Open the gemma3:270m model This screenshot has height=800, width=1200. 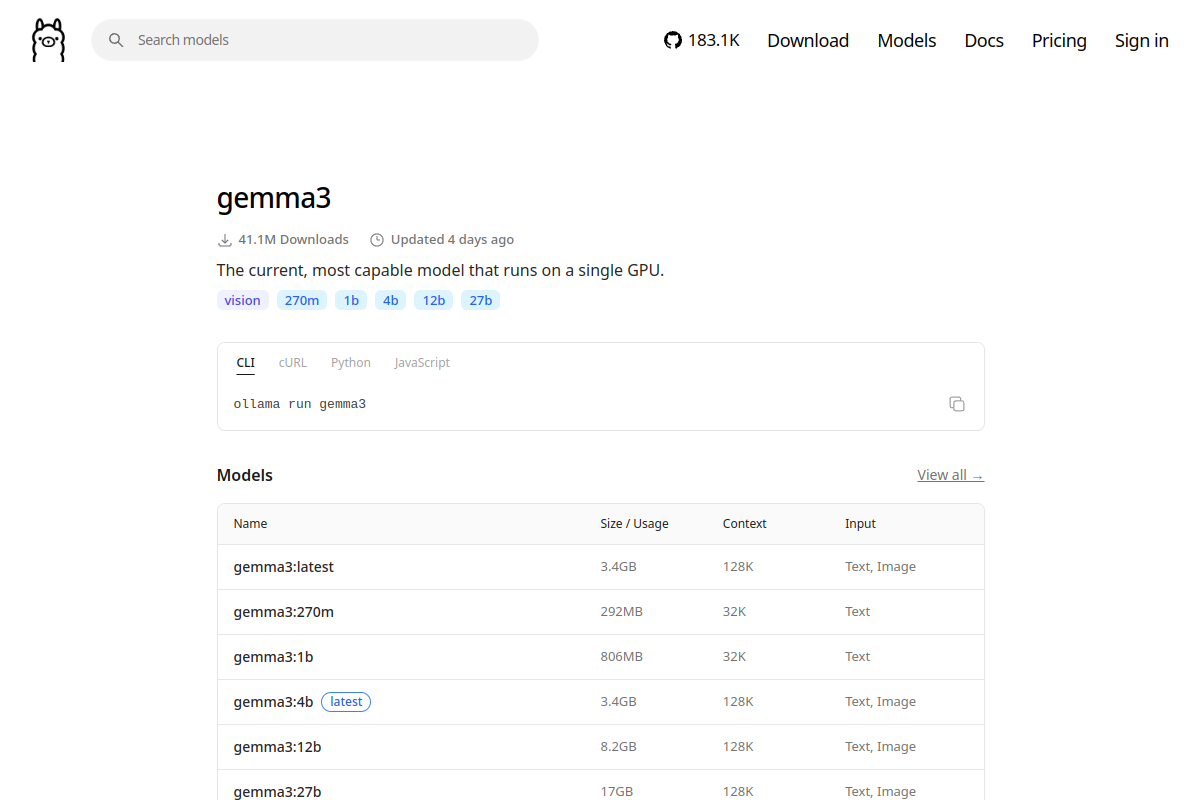(284, 612)
